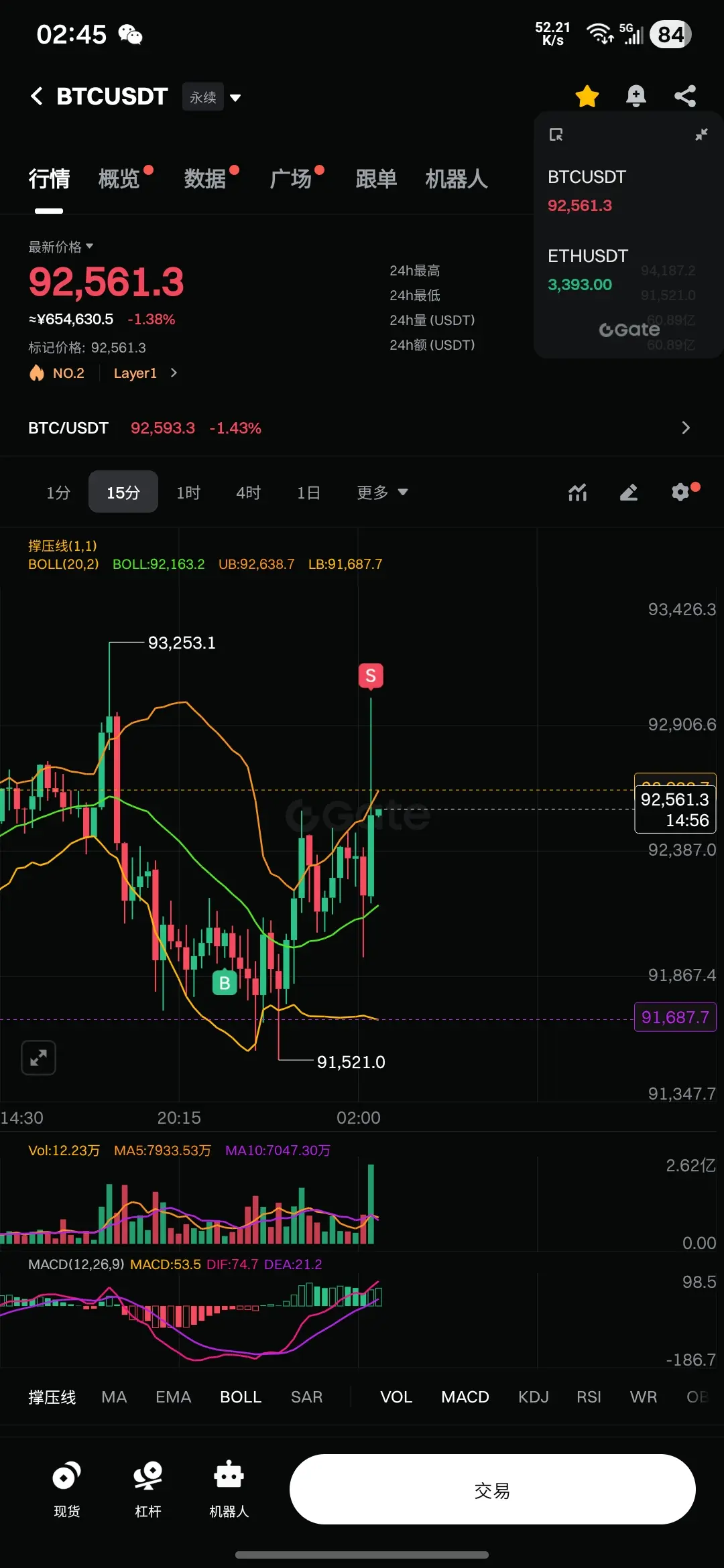Open chart settings gear

(x=681, y=492)
